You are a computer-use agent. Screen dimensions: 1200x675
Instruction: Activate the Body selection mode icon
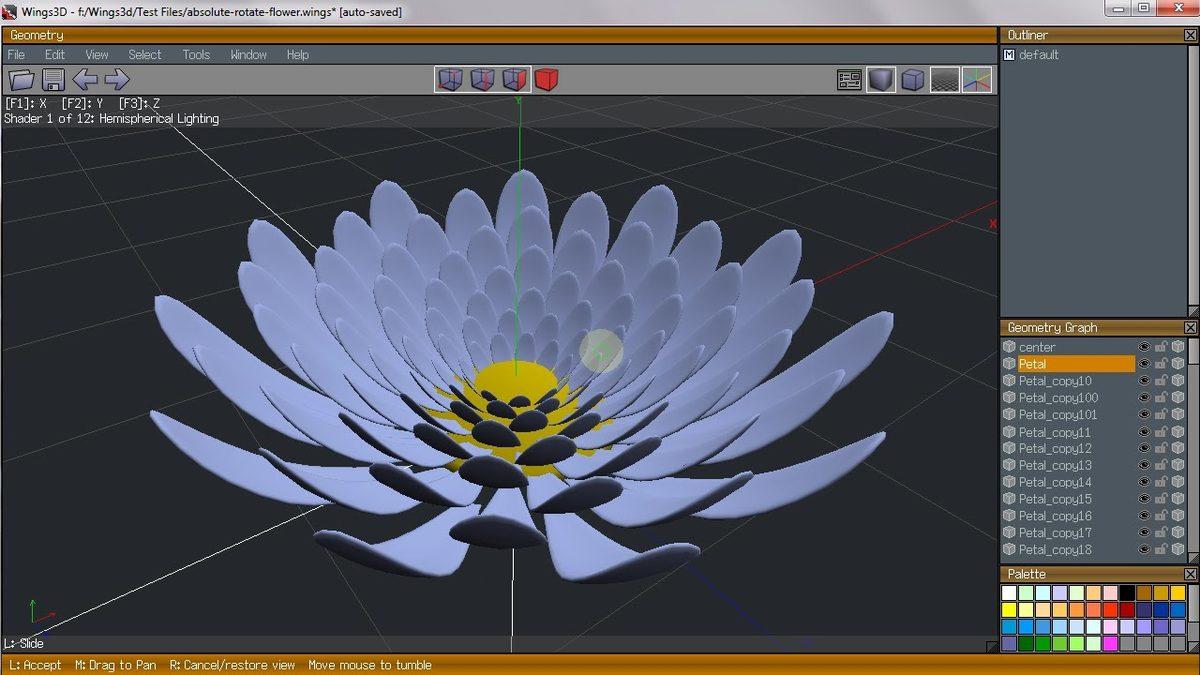(x=546, y=79)
